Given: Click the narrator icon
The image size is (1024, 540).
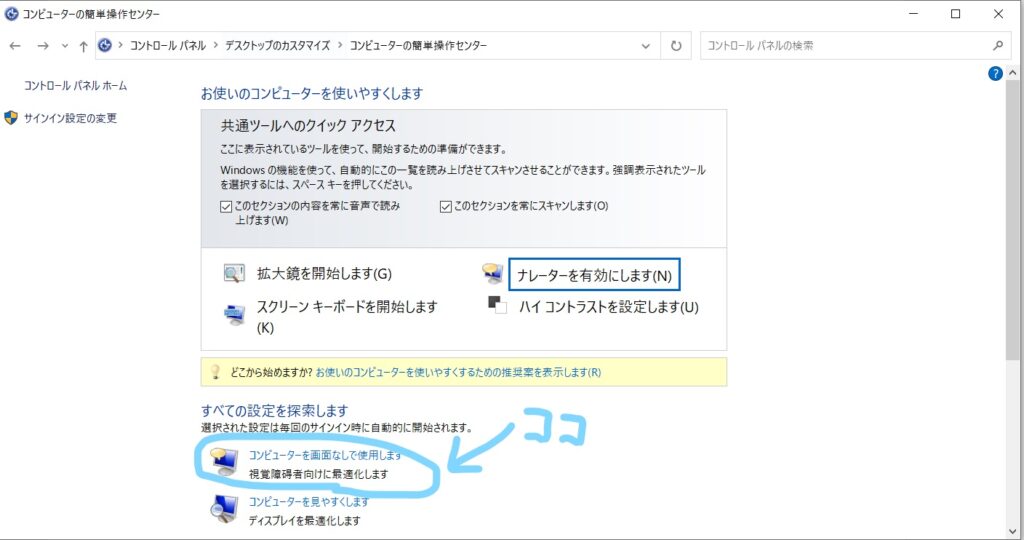Looking at the screenshot, I should point(493,274).
